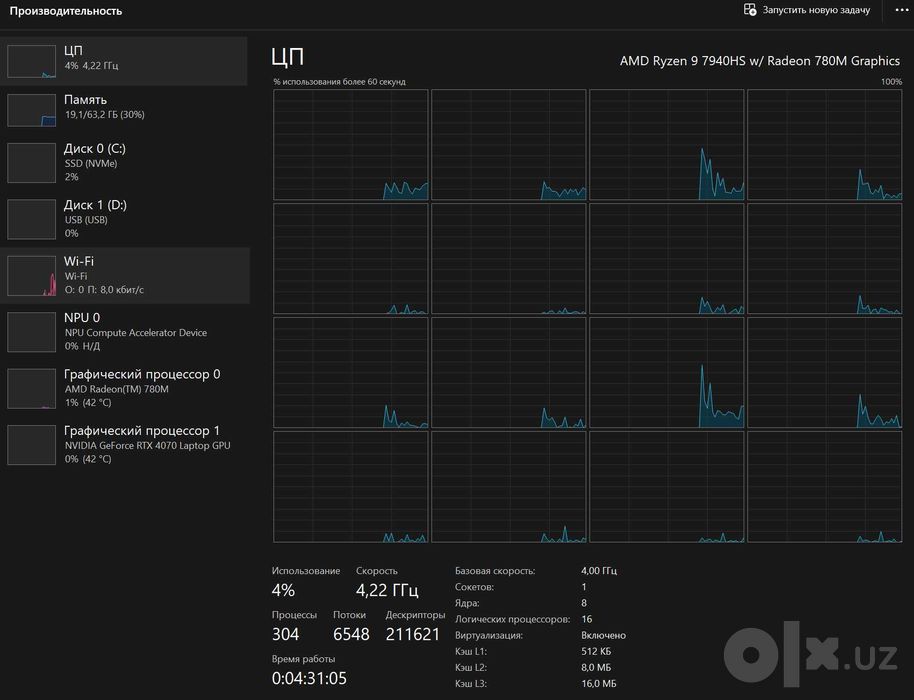Click the "NPU Compute Accelerator Device" text
The image size is (914, 700).
[136, 333]
